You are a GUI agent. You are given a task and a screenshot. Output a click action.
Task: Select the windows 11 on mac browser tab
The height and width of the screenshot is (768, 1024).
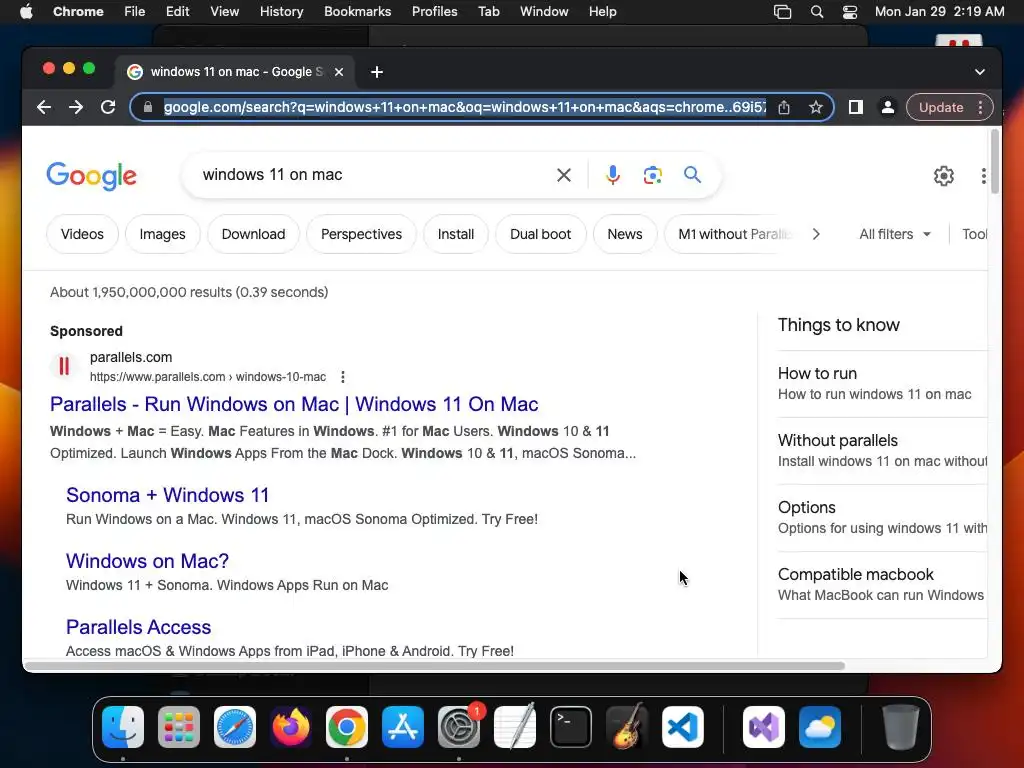click(x=235, y=72)
